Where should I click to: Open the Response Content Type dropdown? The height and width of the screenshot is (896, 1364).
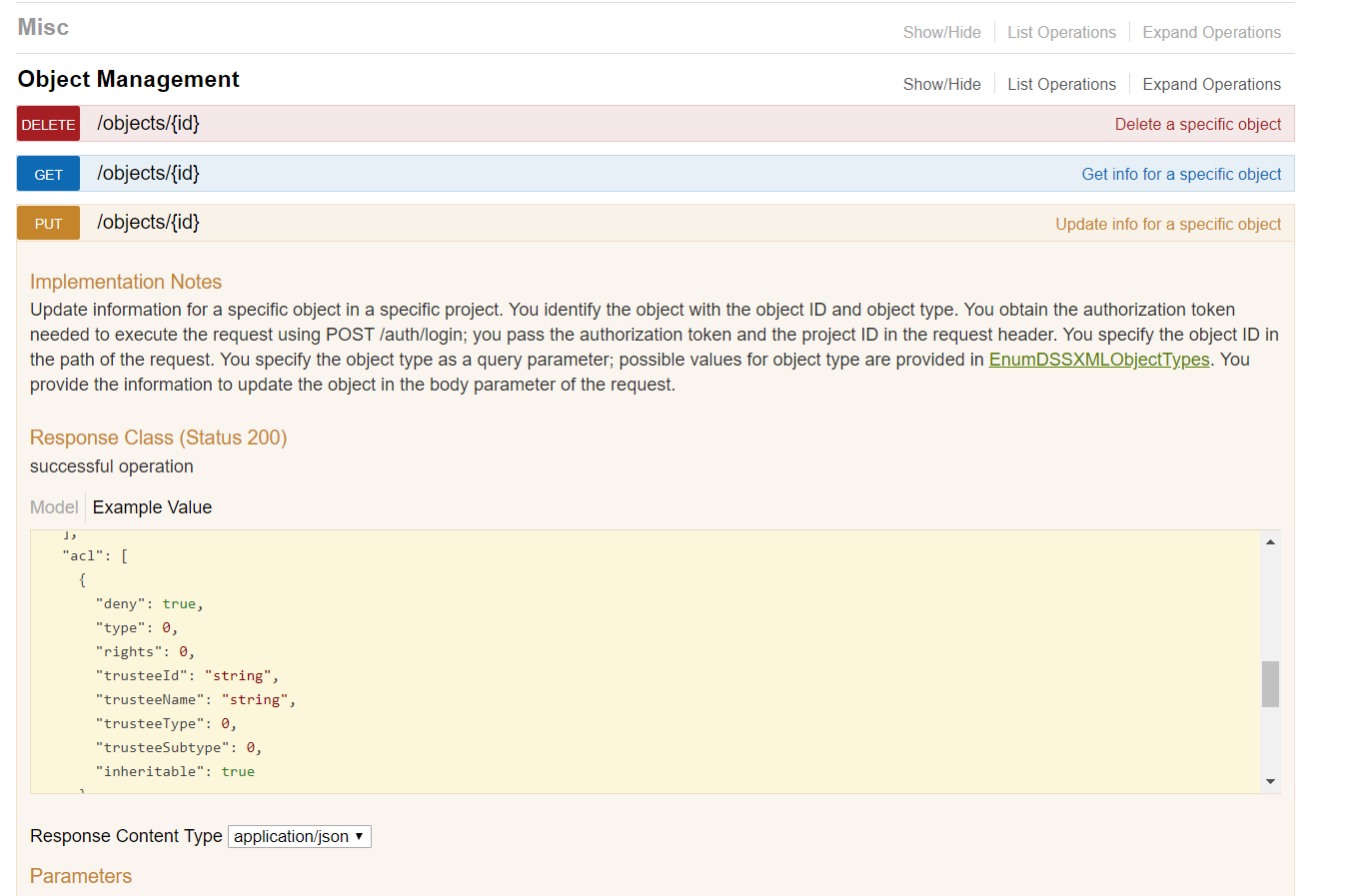coord(299,836)
